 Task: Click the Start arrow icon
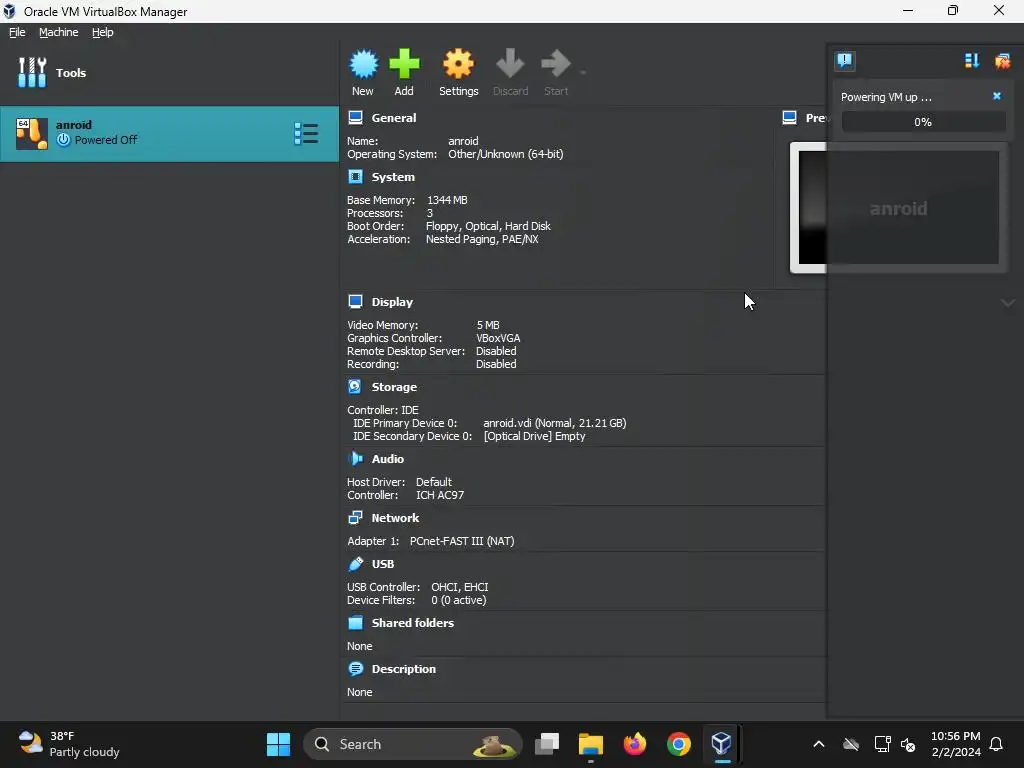(556, 64)
